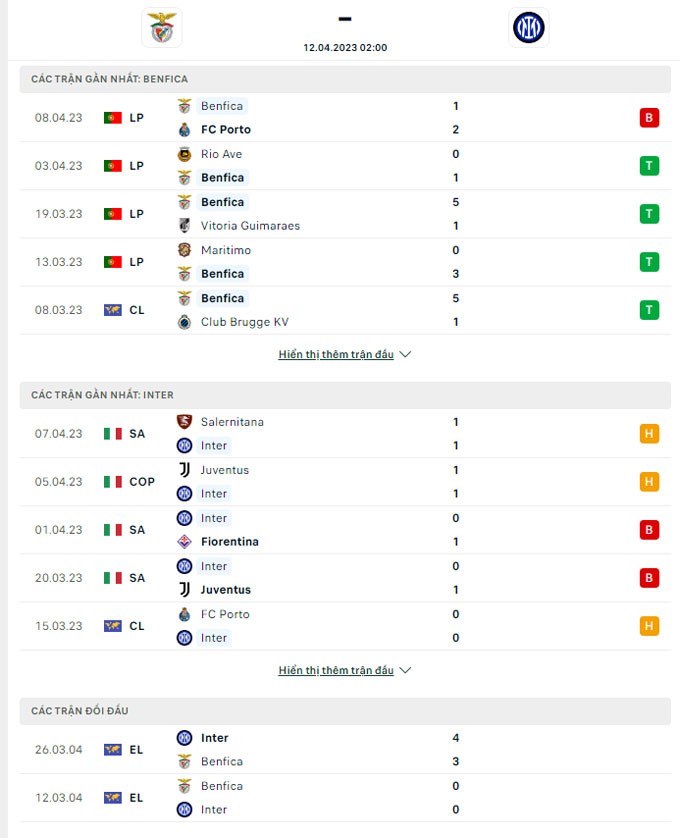Image resolution: width=680 pixels, height=838 pixels.
Task: Click the FC Porto logo in 08.04.23 match
Action: coord(184,130)
